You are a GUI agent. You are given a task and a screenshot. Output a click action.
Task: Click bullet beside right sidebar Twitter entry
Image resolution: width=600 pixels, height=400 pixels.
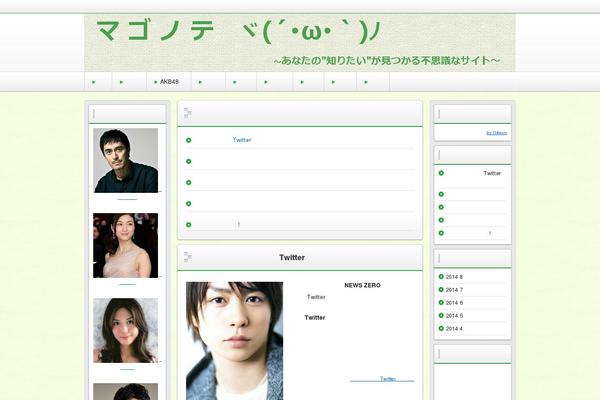[x=441, y=173]
